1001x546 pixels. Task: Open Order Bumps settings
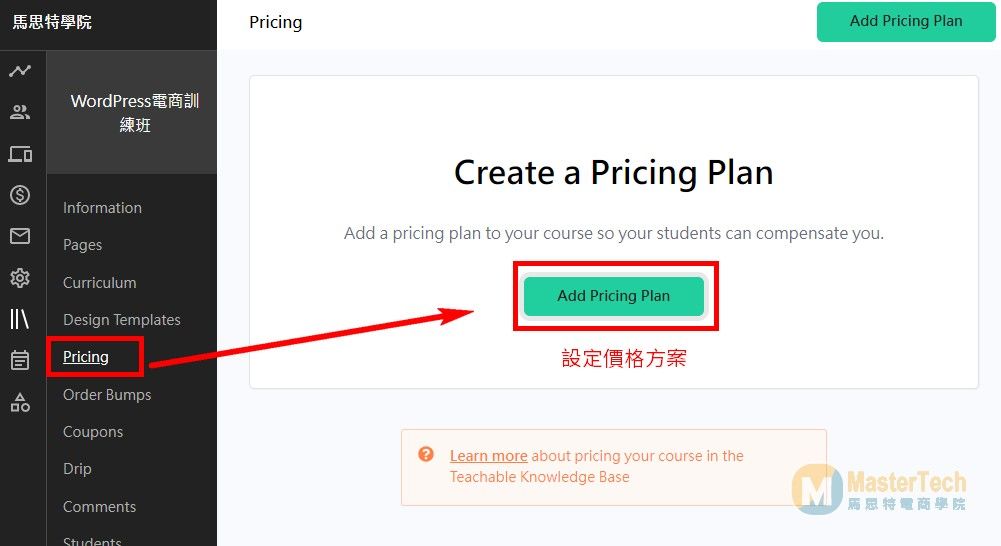click(107, 395)
